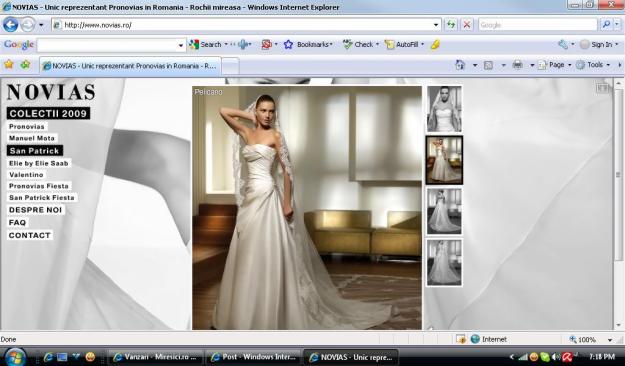Click the address bar showing novias.ro
The width and height of the screenshot is (625, 366).
point(242,25)
